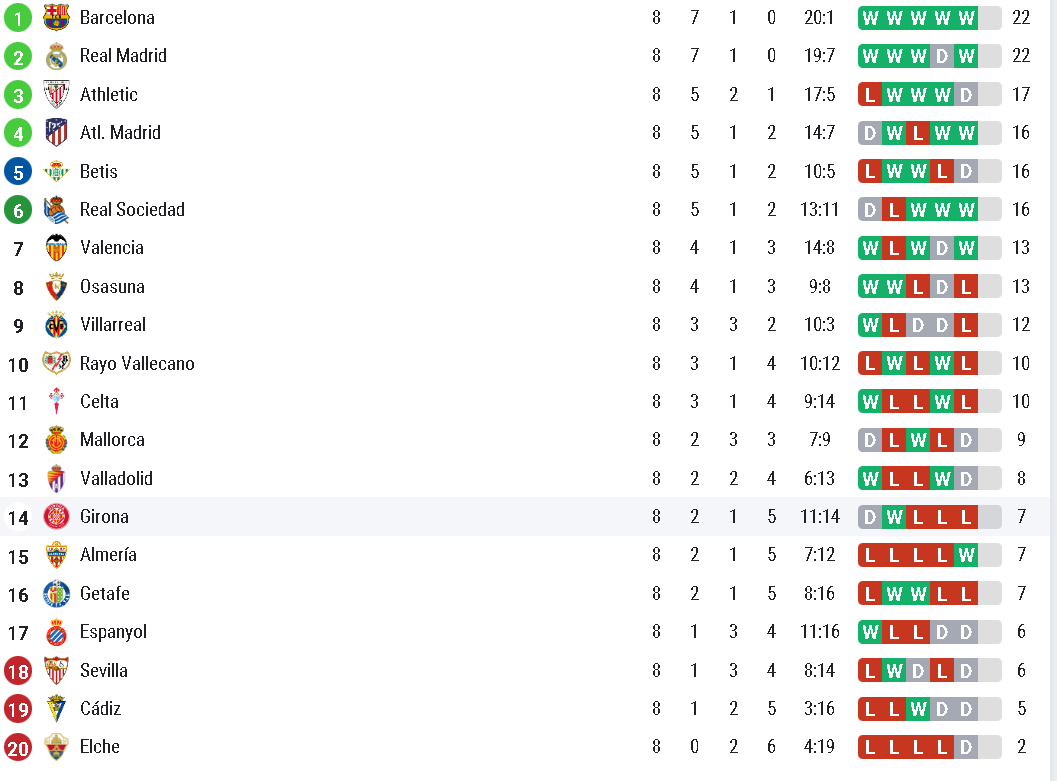The image size is (1057, 781).
Task: Click the Elche club crest
Action: pyautogui.click(x=56, y=747)
